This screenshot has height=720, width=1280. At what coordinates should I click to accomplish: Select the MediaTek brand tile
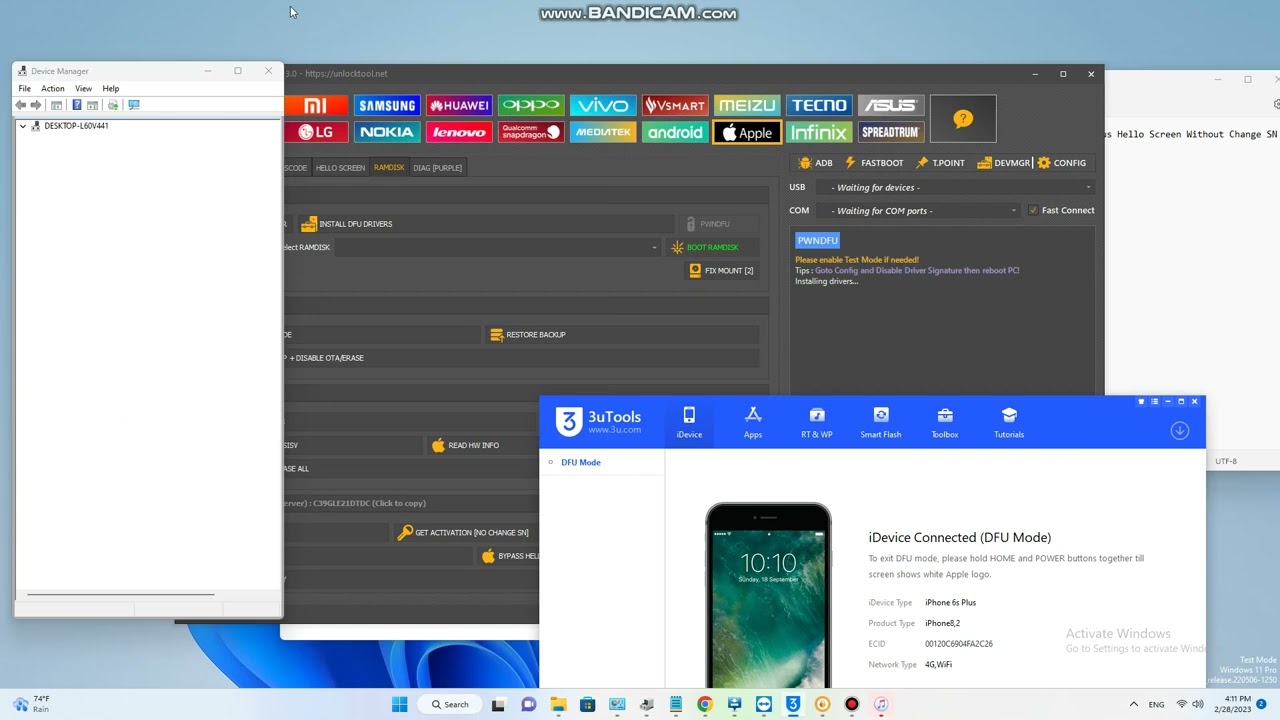tap(603, 132)
